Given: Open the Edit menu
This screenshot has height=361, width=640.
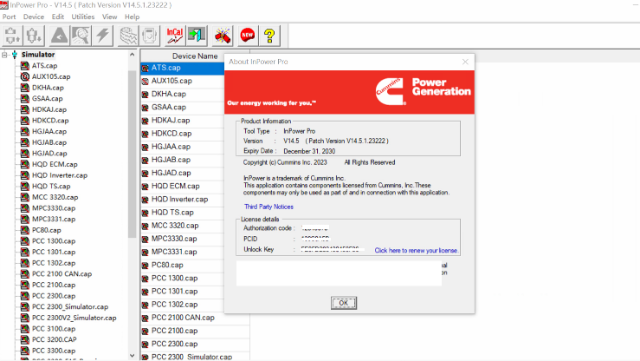Looking at the screenshot, I should click(x=58, y=17).
